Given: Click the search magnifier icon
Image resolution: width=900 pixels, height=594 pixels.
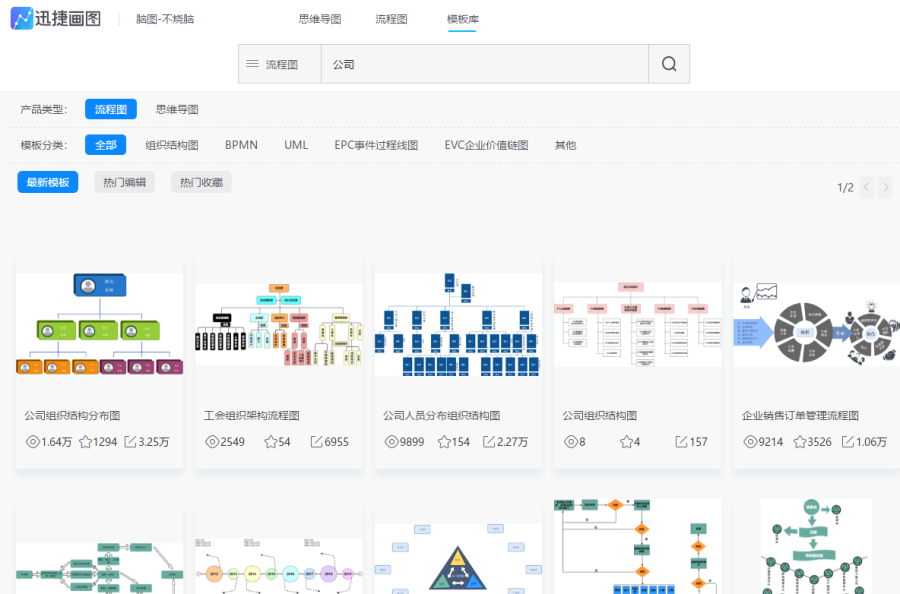Looking at the screenshot, I should (x=669, y=64).
